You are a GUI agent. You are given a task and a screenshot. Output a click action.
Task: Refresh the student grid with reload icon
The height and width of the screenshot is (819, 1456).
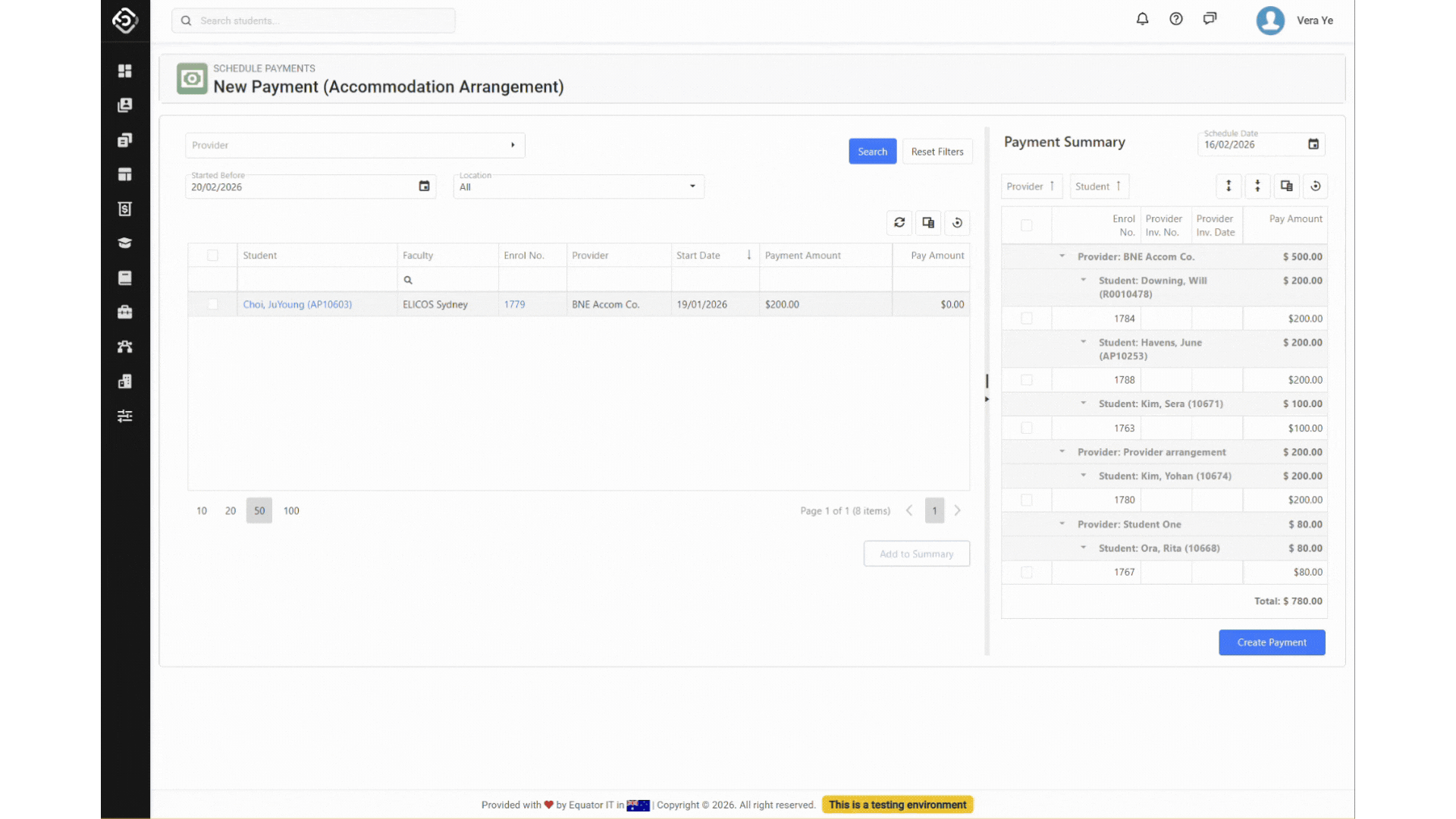[x=899, y=222]
